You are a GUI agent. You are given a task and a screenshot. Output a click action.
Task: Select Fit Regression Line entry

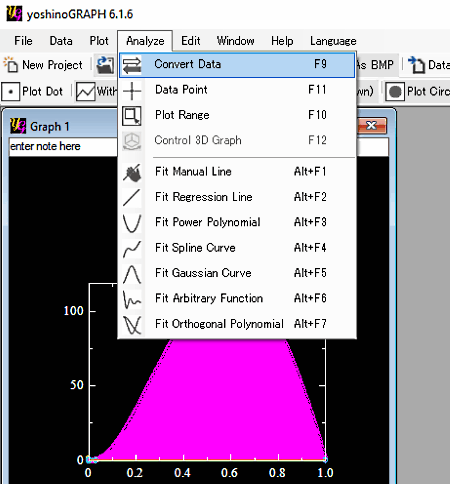(237, 198)
